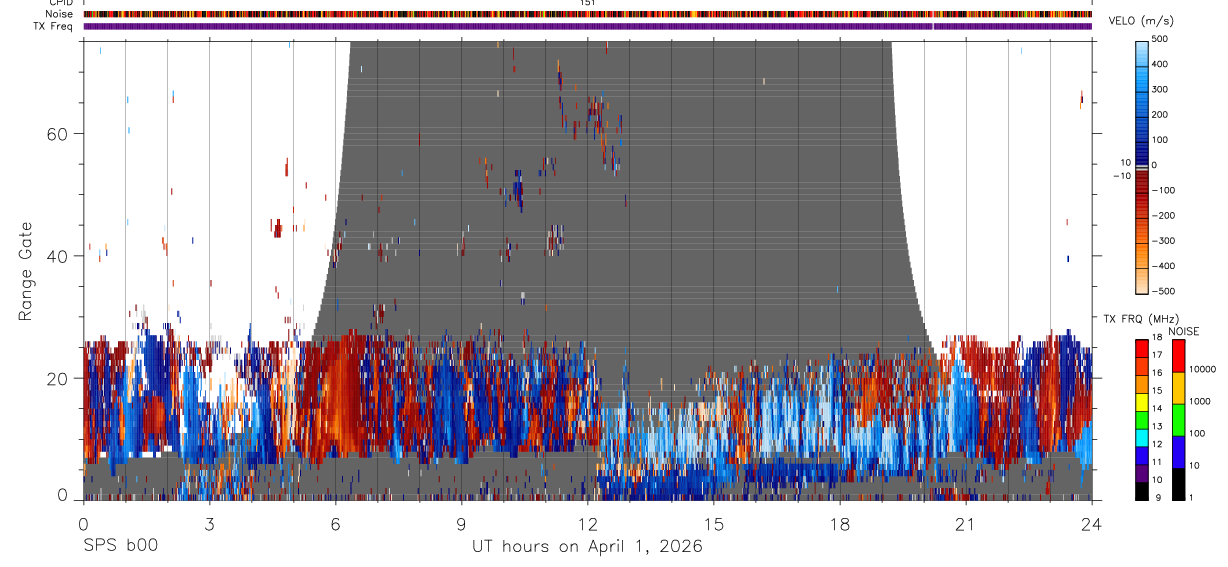Screen dimensions: 1228x567
Task: Click the green swatch in the NOISE legend
Action: 1178,418
